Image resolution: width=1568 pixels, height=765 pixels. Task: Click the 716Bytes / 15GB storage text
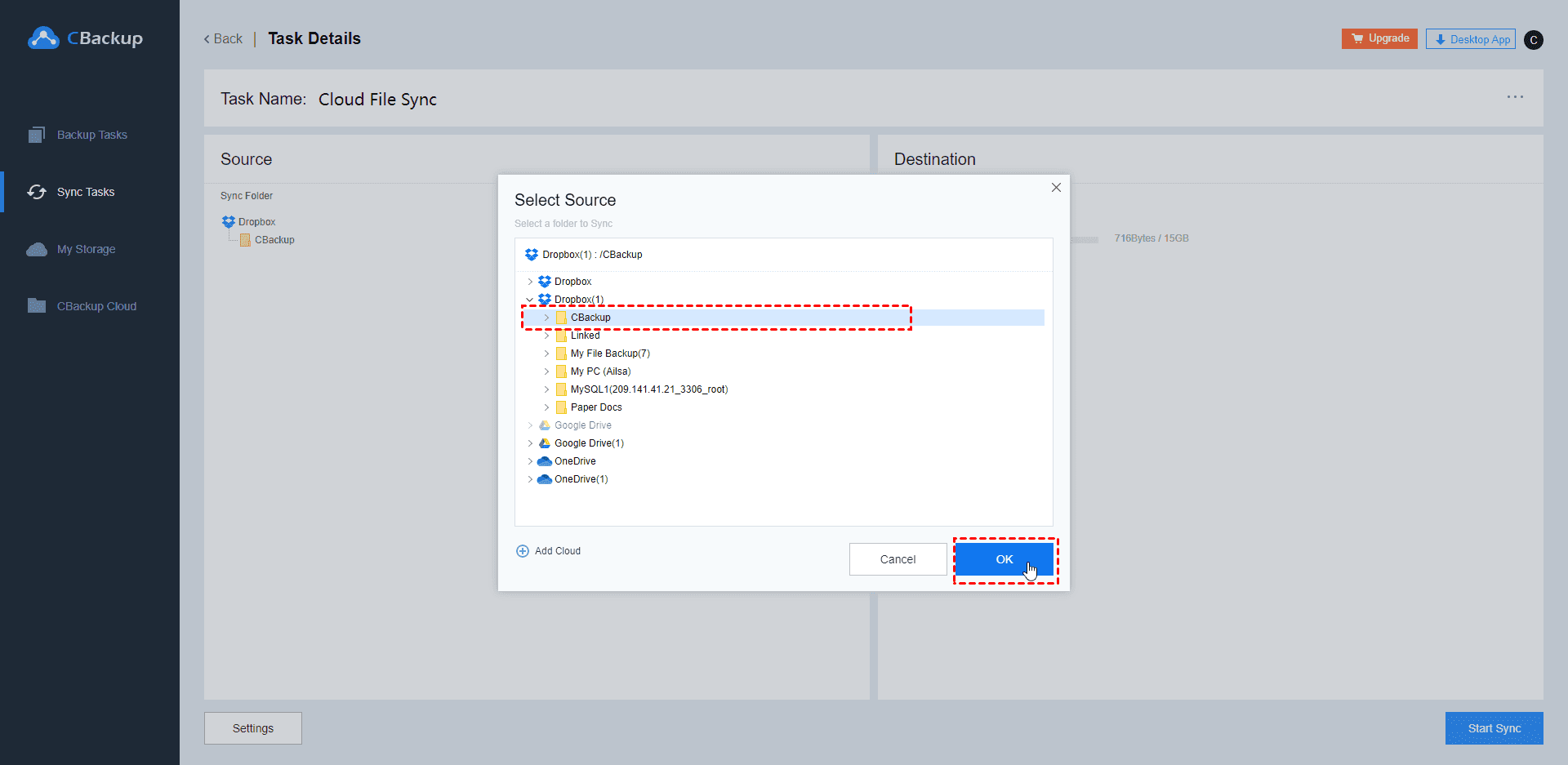click(x=1151, y=238)
